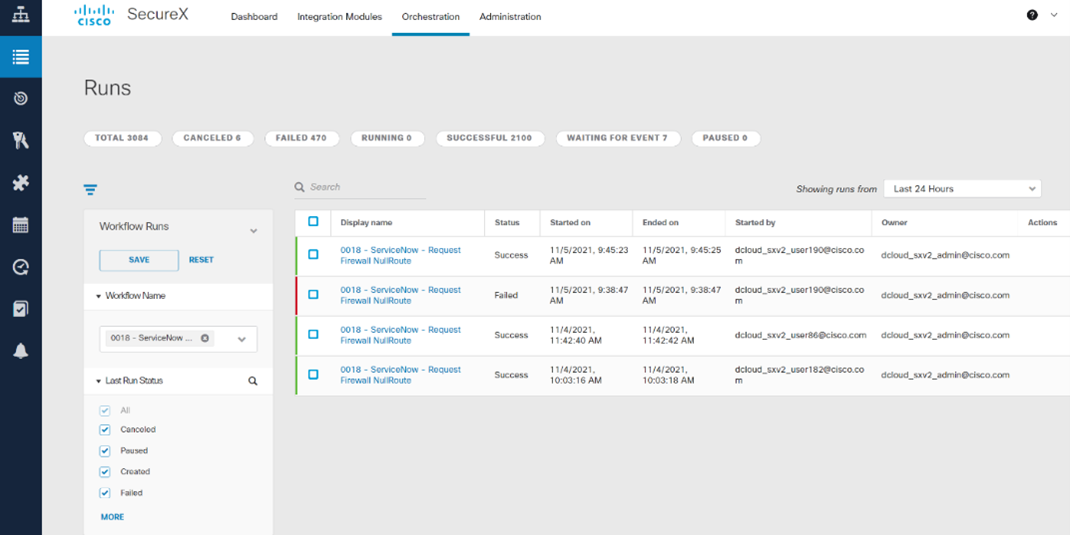Filter by the FAILED 470 pill

coord(301,138)
